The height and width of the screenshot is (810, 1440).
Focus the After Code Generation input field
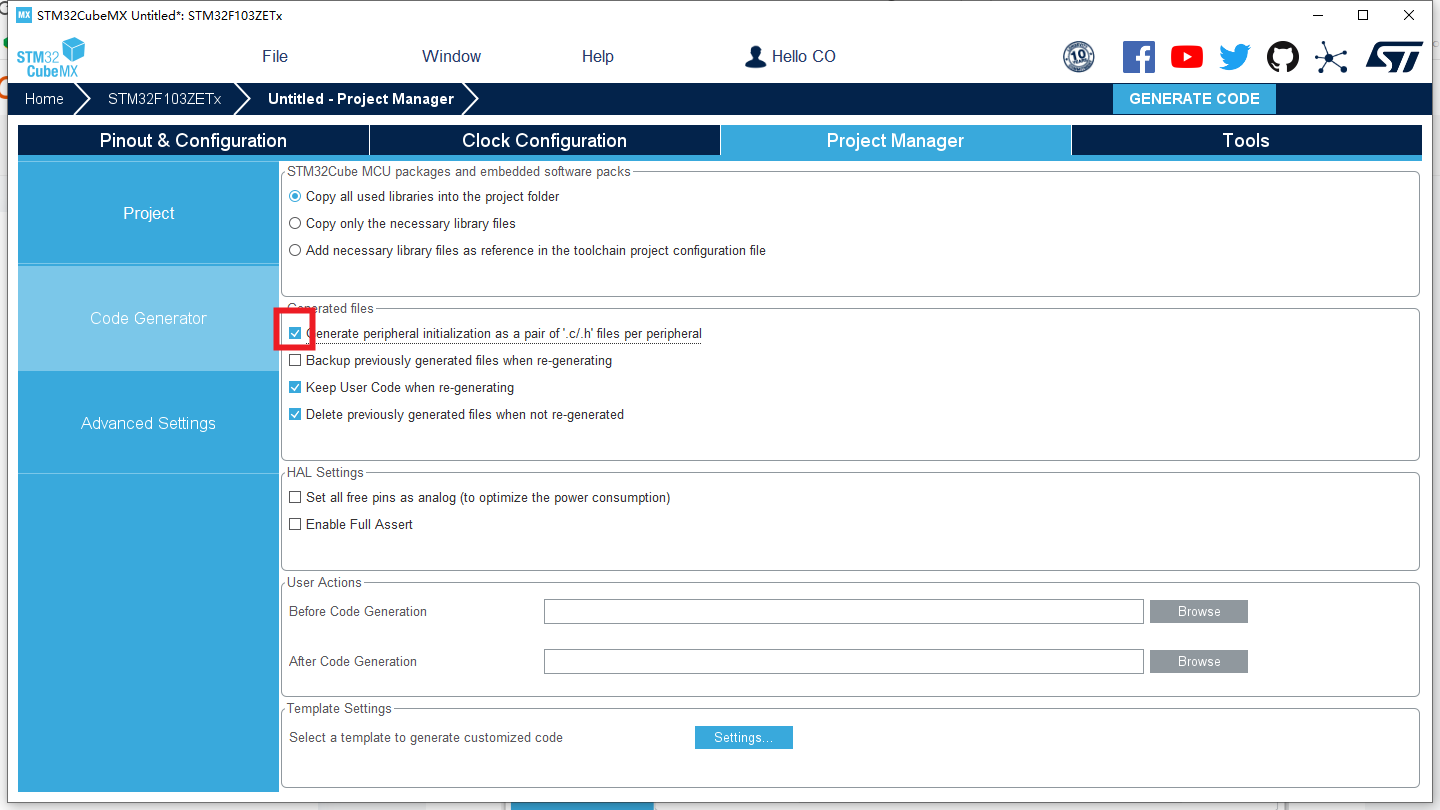pyautogui.click(x=844, y=662)
